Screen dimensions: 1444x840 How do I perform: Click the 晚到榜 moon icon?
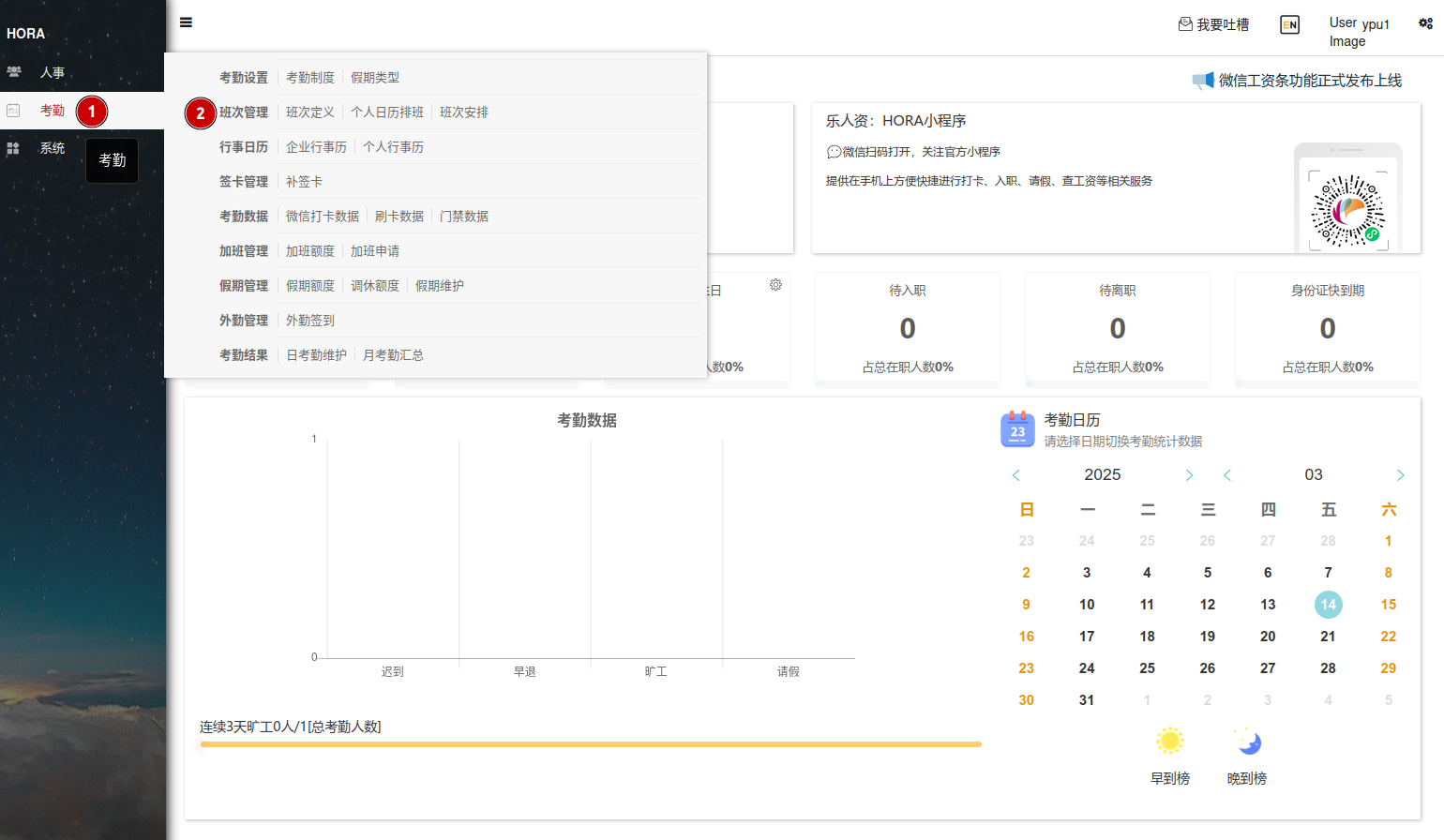tap(1247, 742)
